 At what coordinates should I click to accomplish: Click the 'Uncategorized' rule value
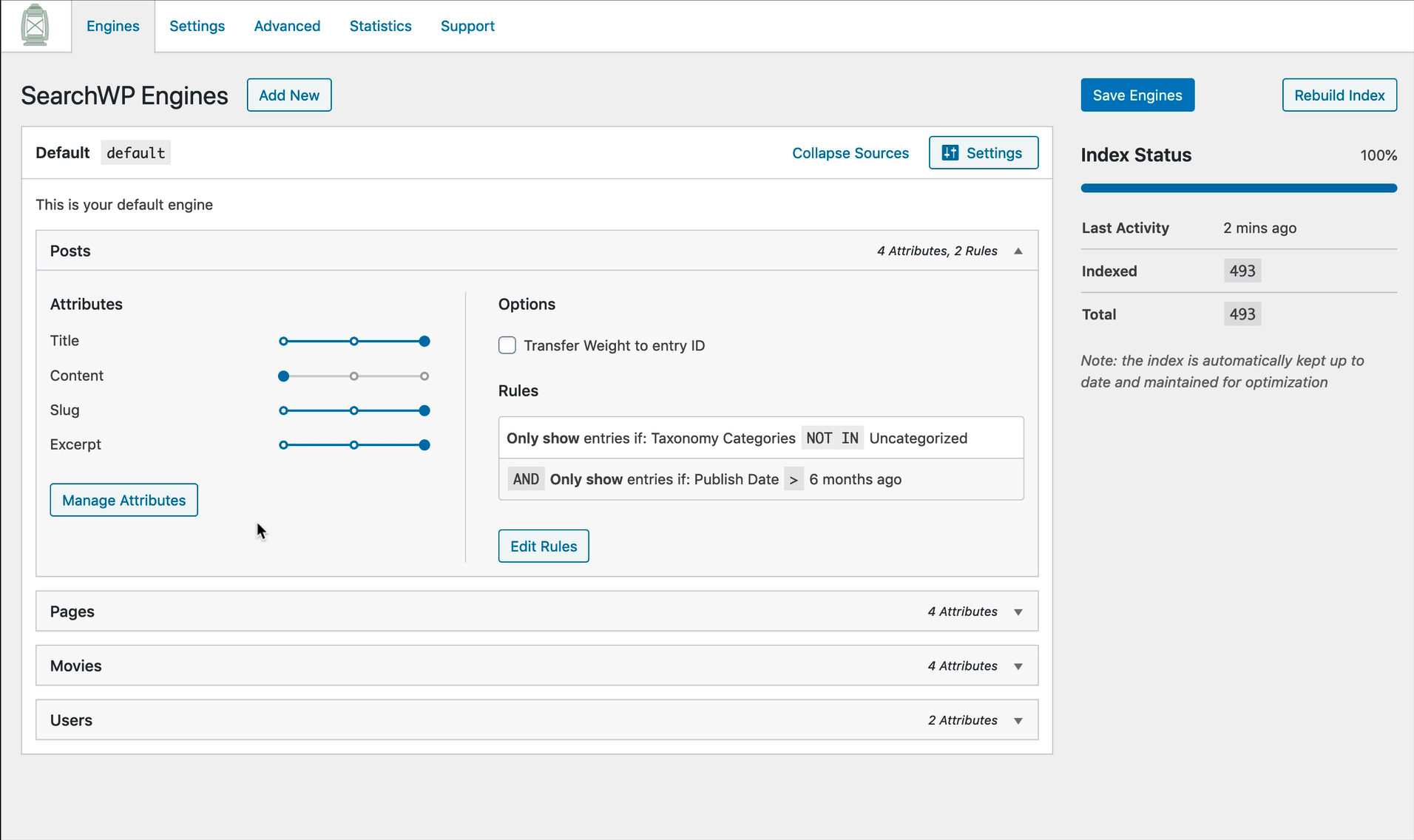(x=919, y=438)
